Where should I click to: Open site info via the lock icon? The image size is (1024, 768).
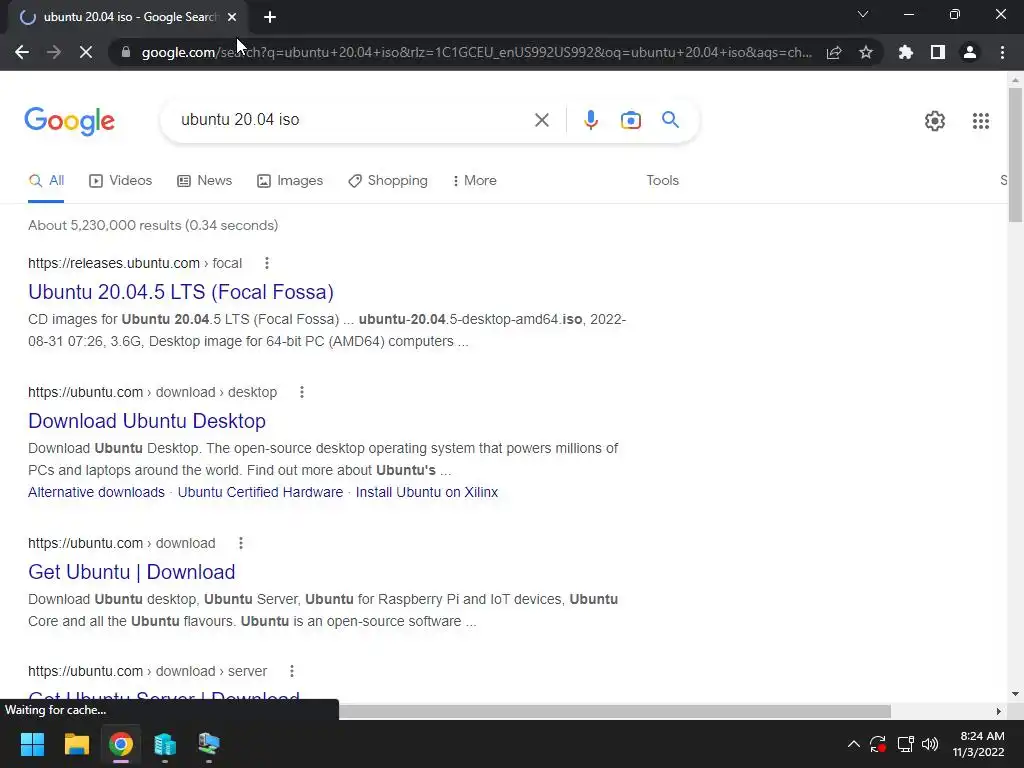pyautogui.click(x=125, y=52)
